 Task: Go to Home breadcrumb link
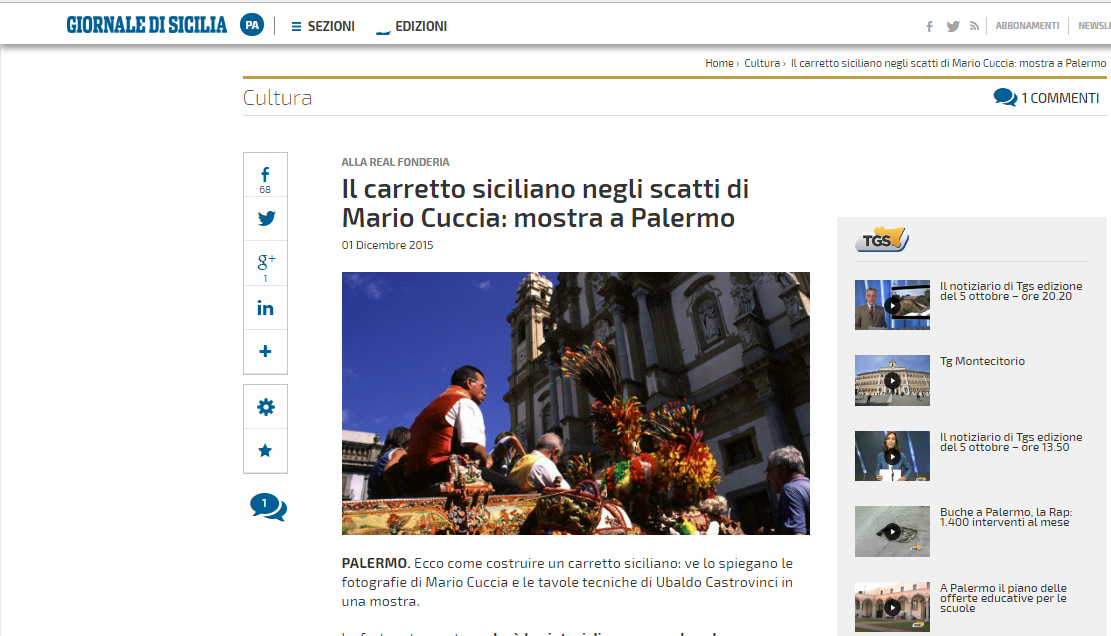719,63
